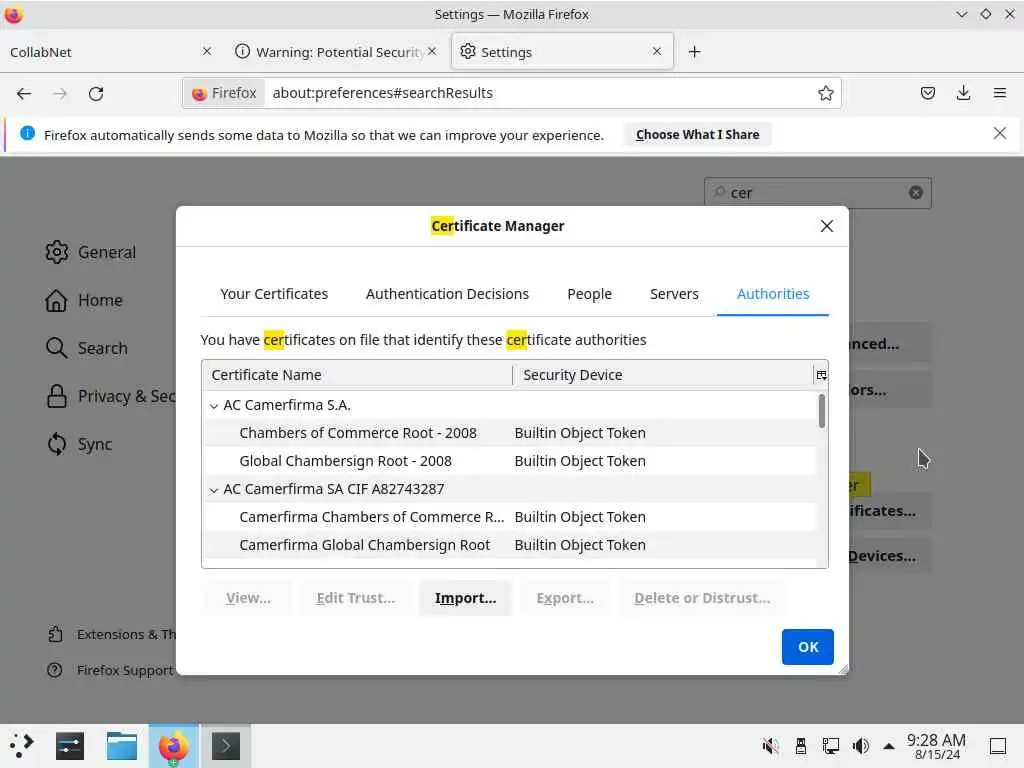Open the column picker in the certificate list

click(821, 375)
